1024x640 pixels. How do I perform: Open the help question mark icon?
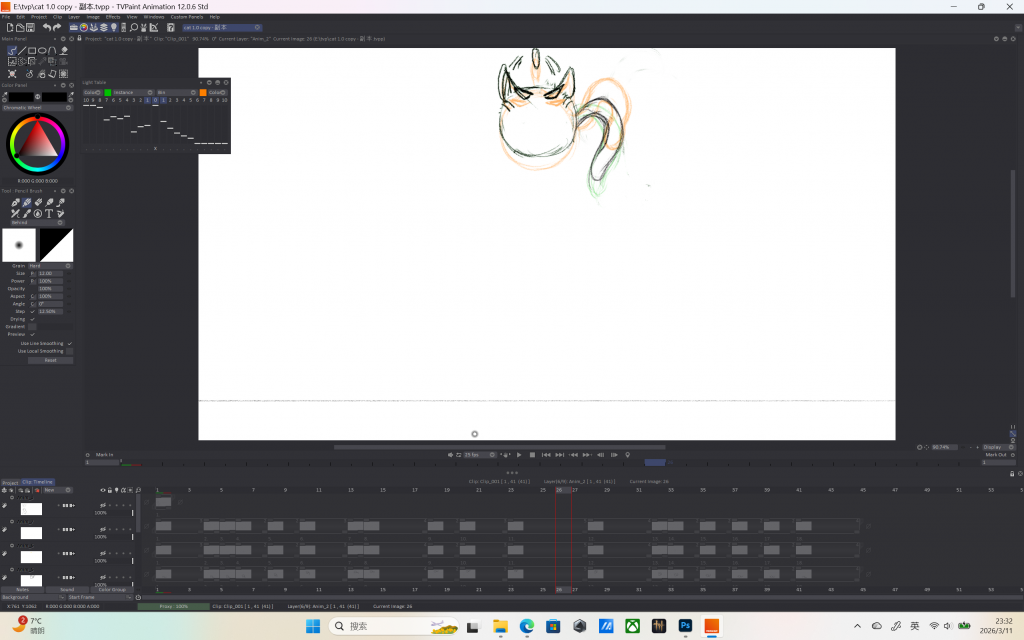coord(170,27)
